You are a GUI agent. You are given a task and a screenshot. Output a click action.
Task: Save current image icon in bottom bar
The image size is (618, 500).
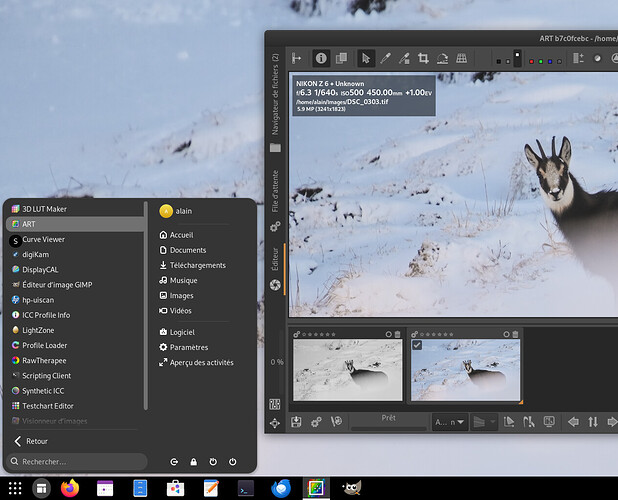(x=296, y=422)
